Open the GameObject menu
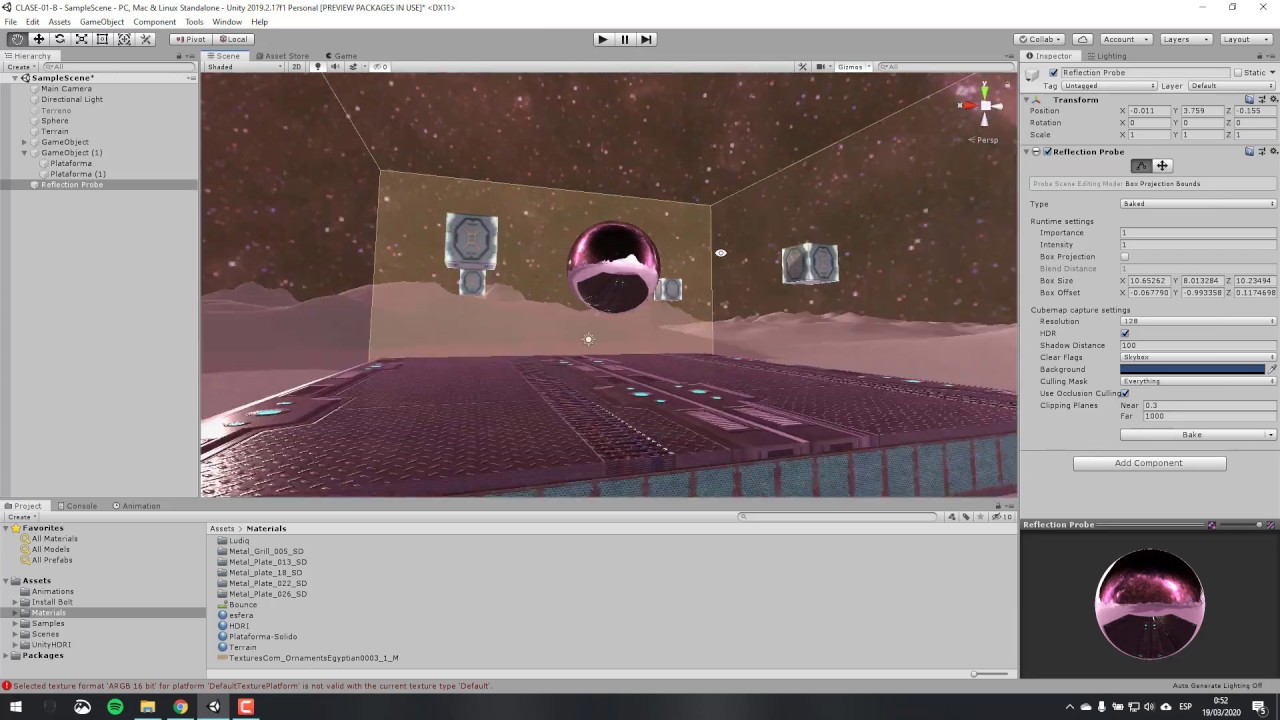This screenshot has height=720, width=1280. 102,21
